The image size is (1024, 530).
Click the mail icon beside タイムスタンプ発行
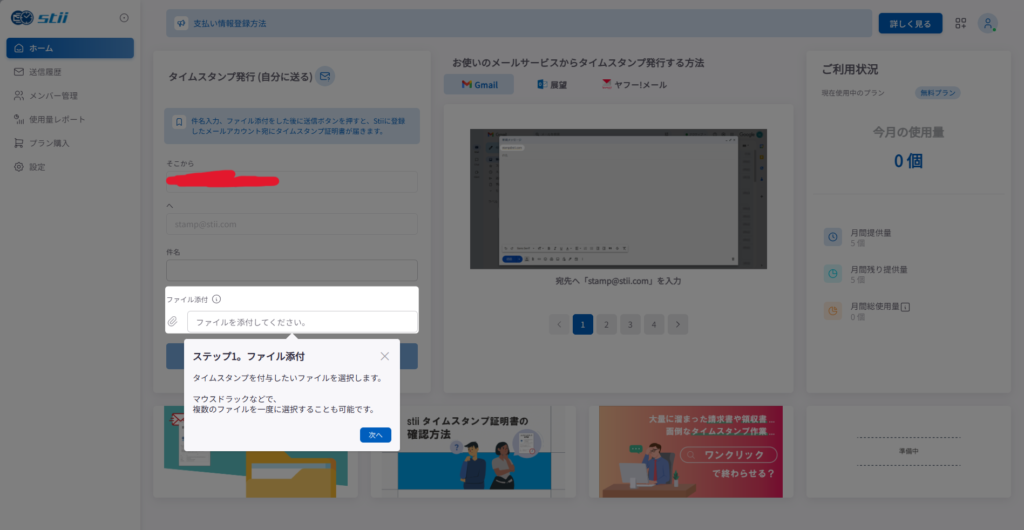click(x=325, y=76)
